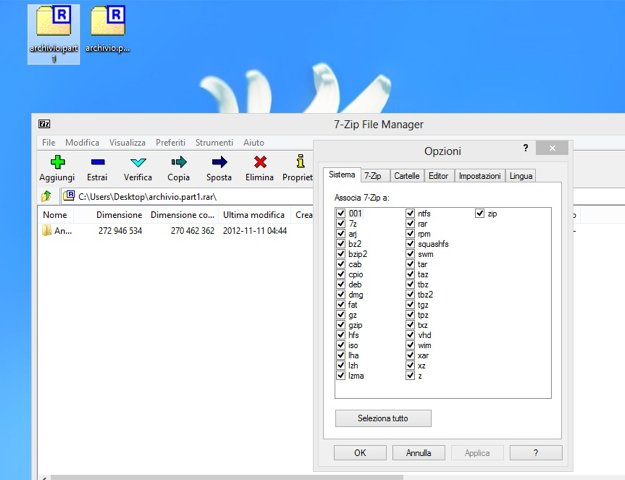Click the Aggiungi (add) green plus icon
The image size is (625, 480).
(57, 162)
